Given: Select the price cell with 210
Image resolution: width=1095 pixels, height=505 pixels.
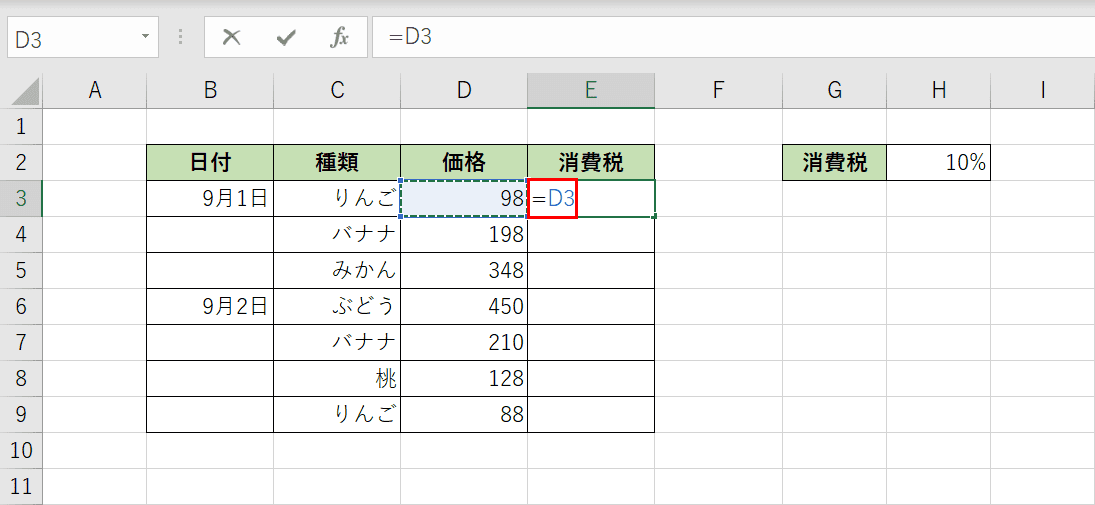Looking at the screenshot, I should (x=464, y=343).
